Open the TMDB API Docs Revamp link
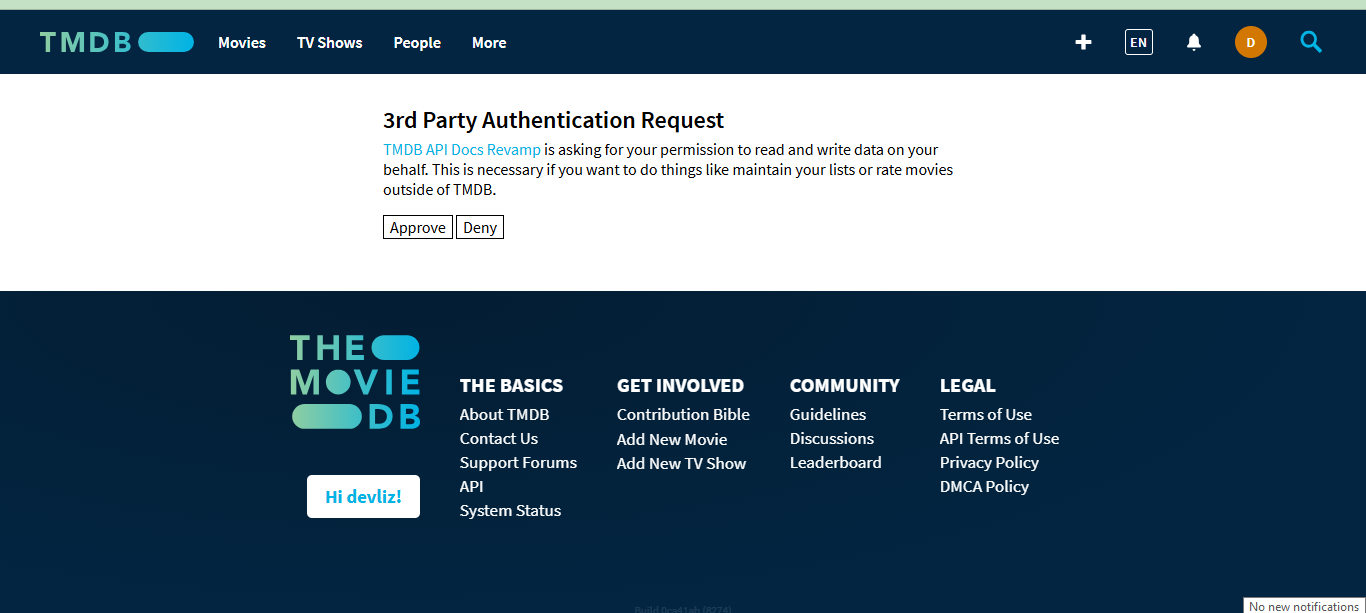1366x613 pixels. point(462,150)
